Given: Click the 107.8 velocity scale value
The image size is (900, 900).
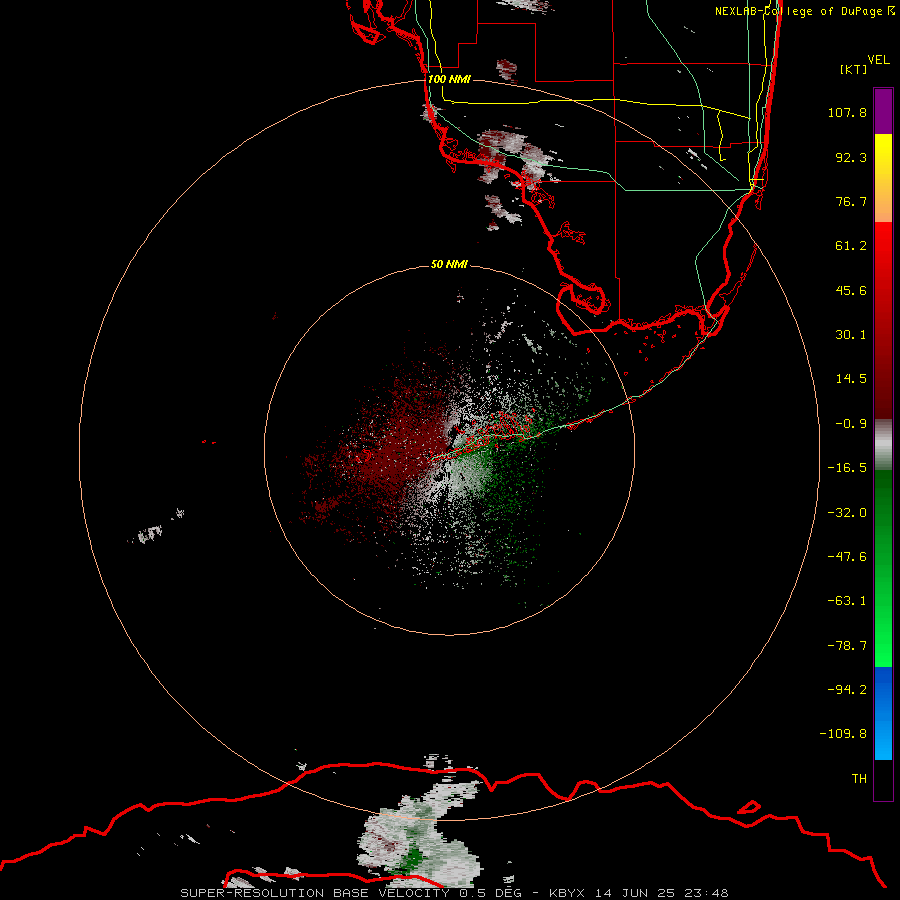Looking at the screenshot, I should click(x=847, y=112).
